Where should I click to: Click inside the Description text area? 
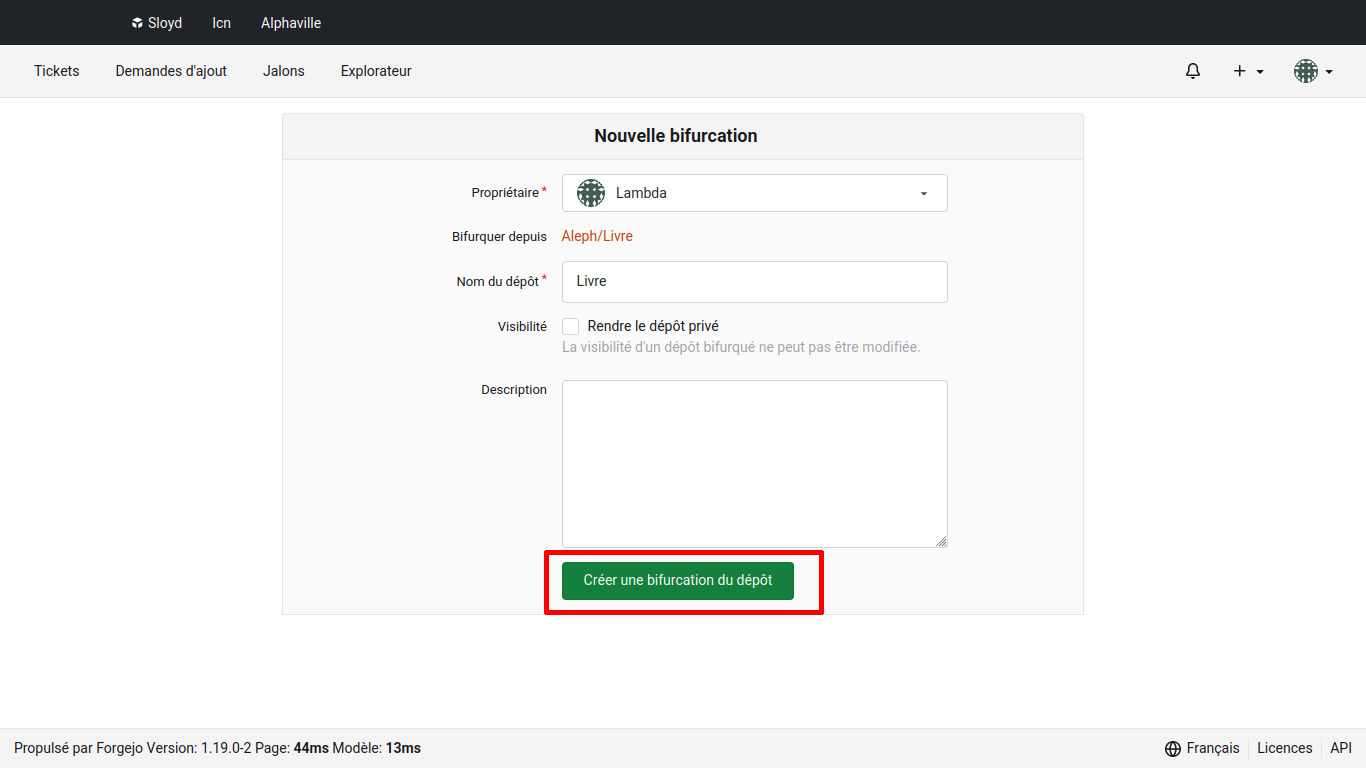[754, 463]
